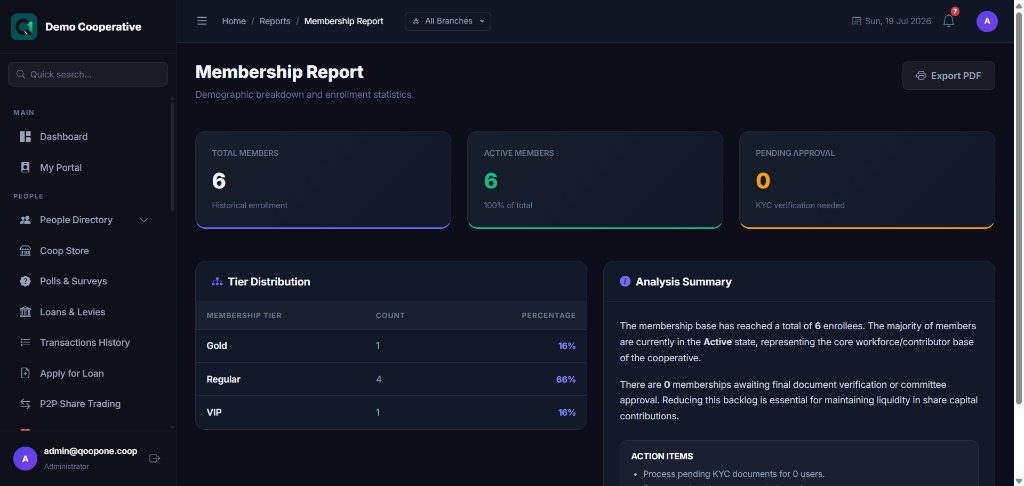Click the admin avatar in sidebar footer

click(x=25, y=459)
